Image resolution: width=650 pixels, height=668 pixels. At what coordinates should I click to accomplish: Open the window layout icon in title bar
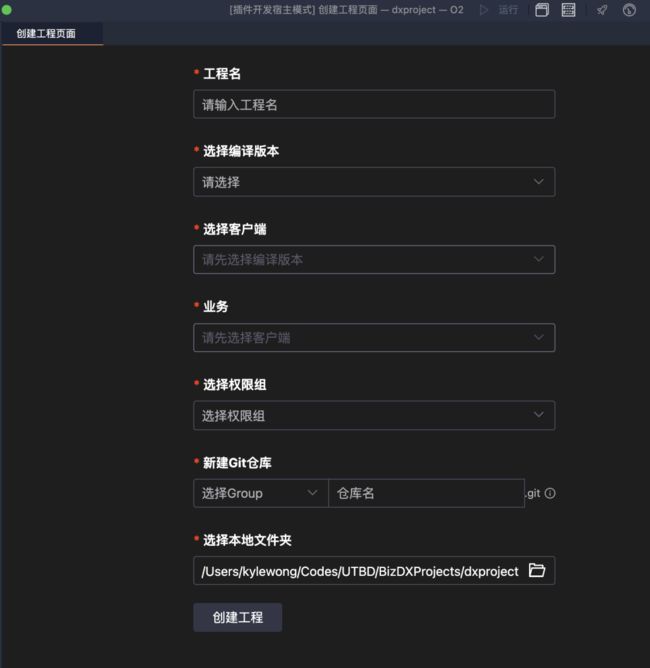pyautogui.click(x=542, y=10)
